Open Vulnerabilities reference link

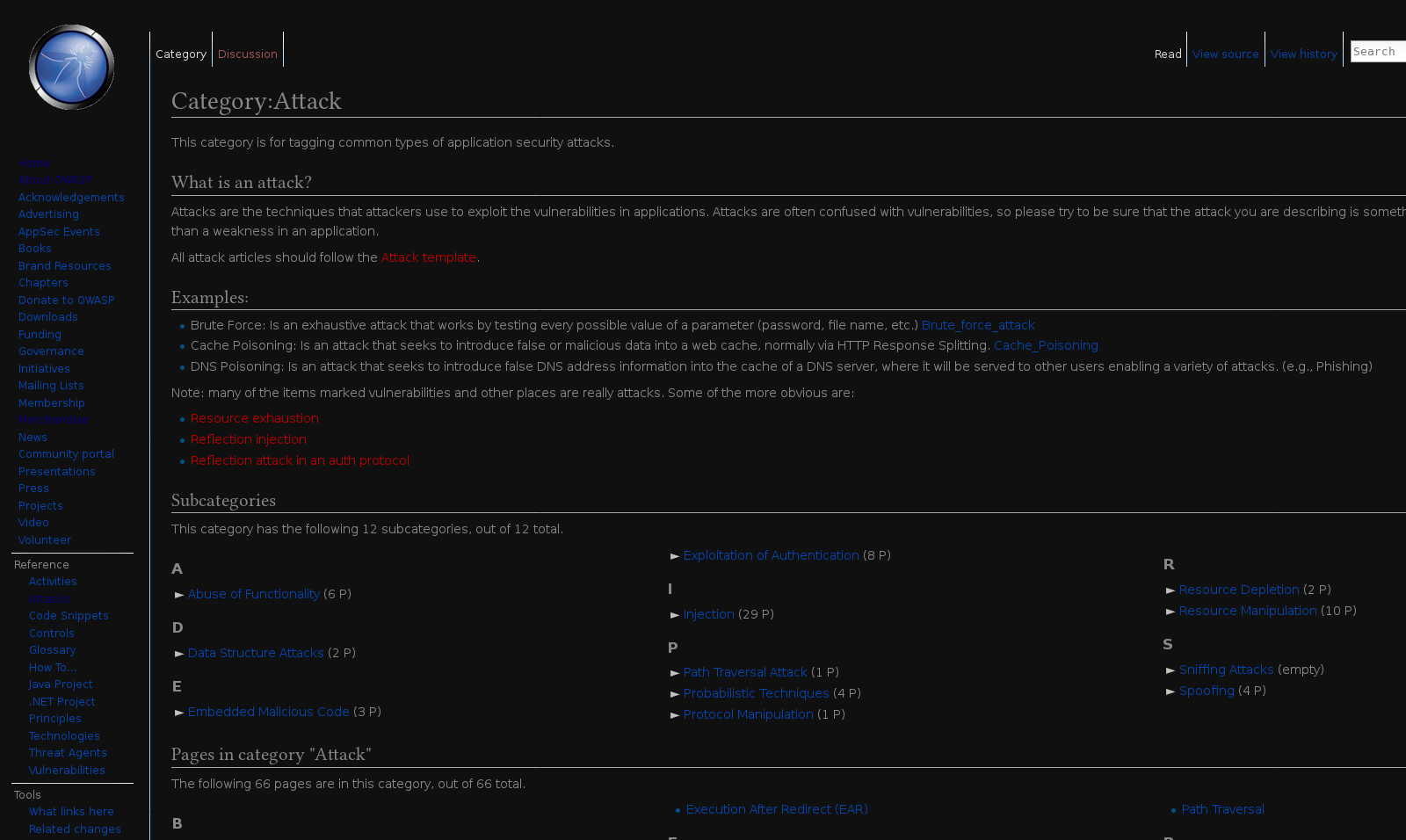click(x=67, y=771)
